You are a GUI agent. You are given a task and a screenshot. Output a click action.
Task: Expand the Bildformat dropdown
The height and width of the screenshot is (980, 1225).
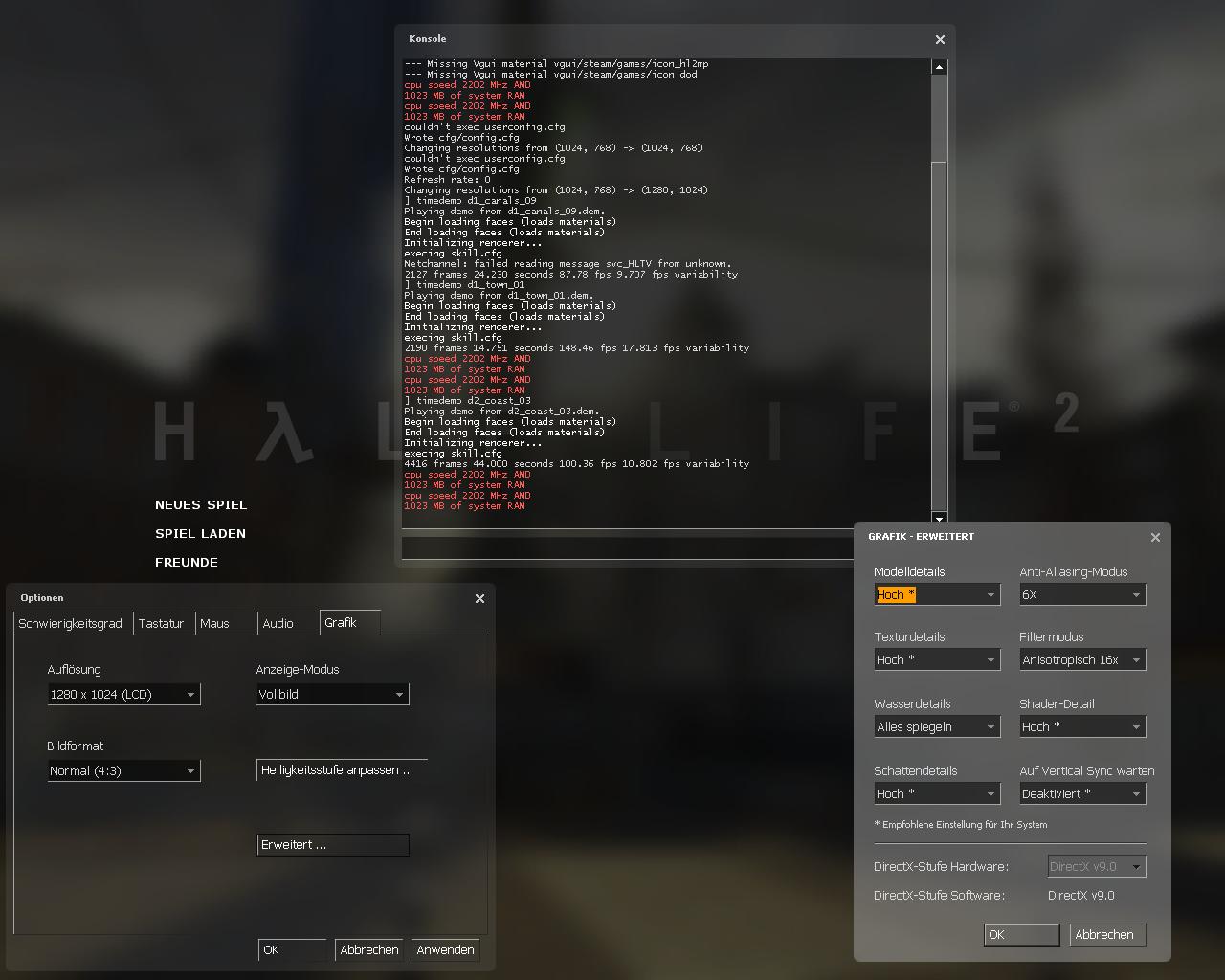coord(123,770)
